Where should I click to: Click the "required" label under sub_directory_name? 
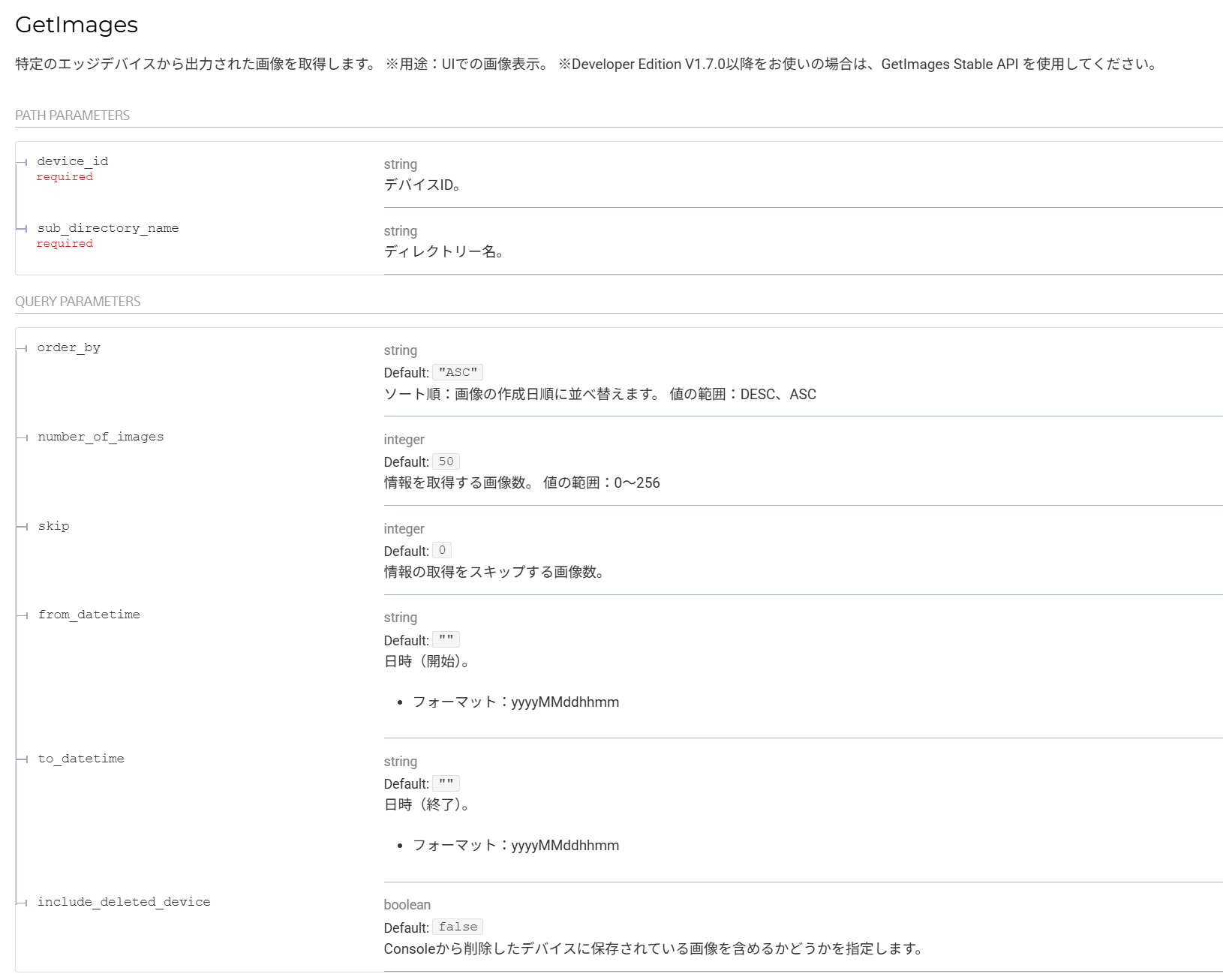tap(65, 244)
